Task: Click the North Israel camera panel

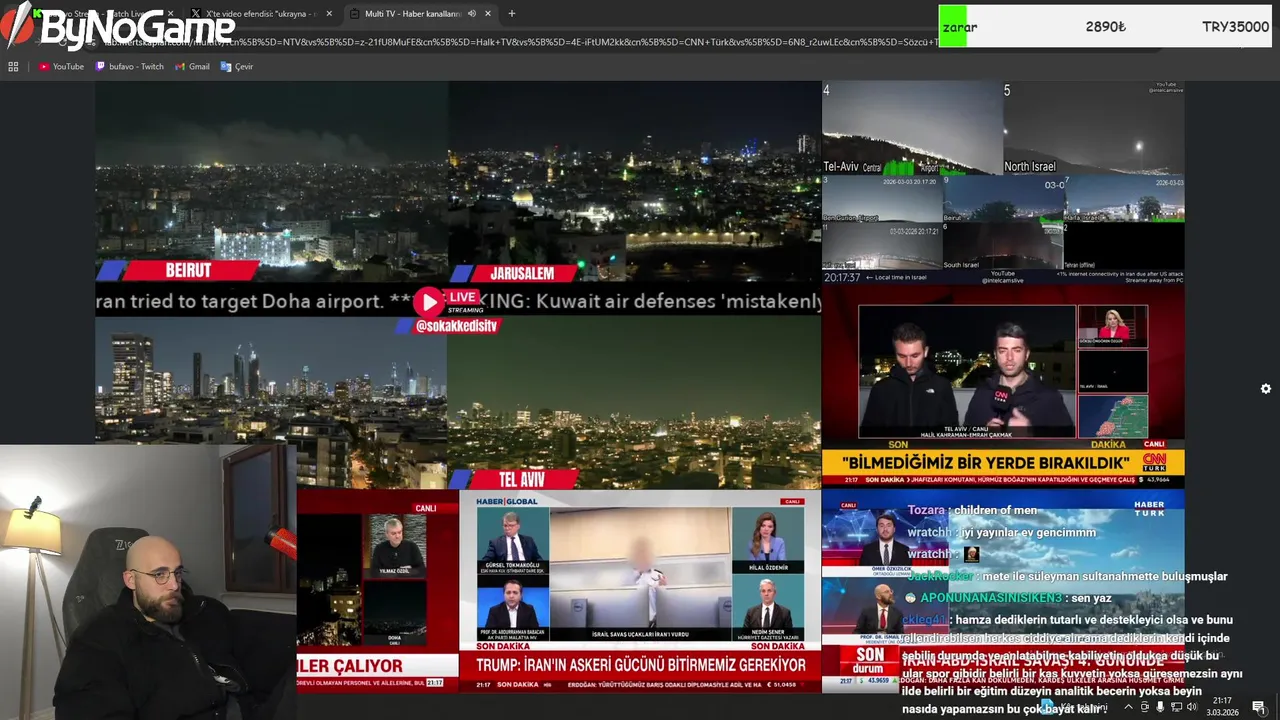Action: pos(1094,128)
